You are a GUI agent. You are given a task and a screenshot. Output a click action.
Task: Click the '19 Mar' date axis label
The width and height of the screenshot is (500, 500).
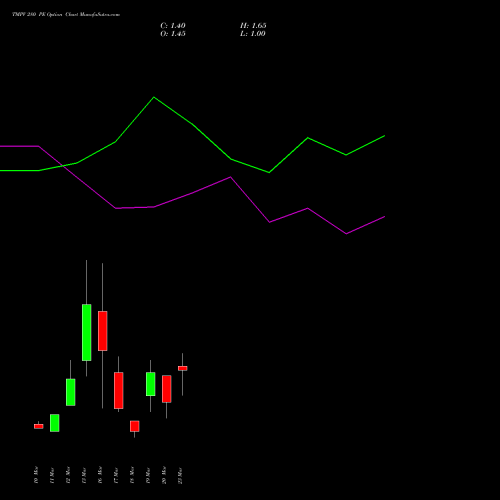pyautogui.click(x=148, y=475)
